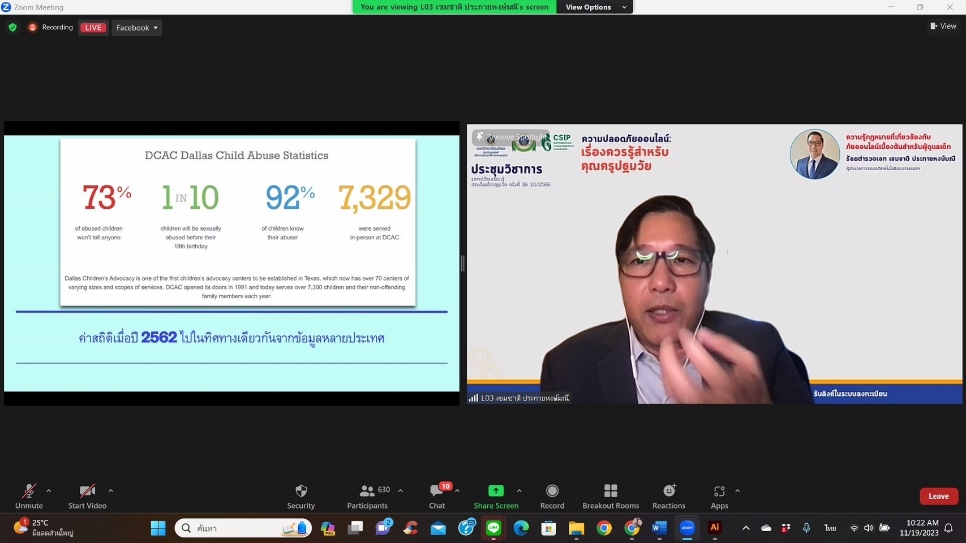966x543 pixels.
Task: Open the Windows Start menu
Action: click(x=158, y=528)
